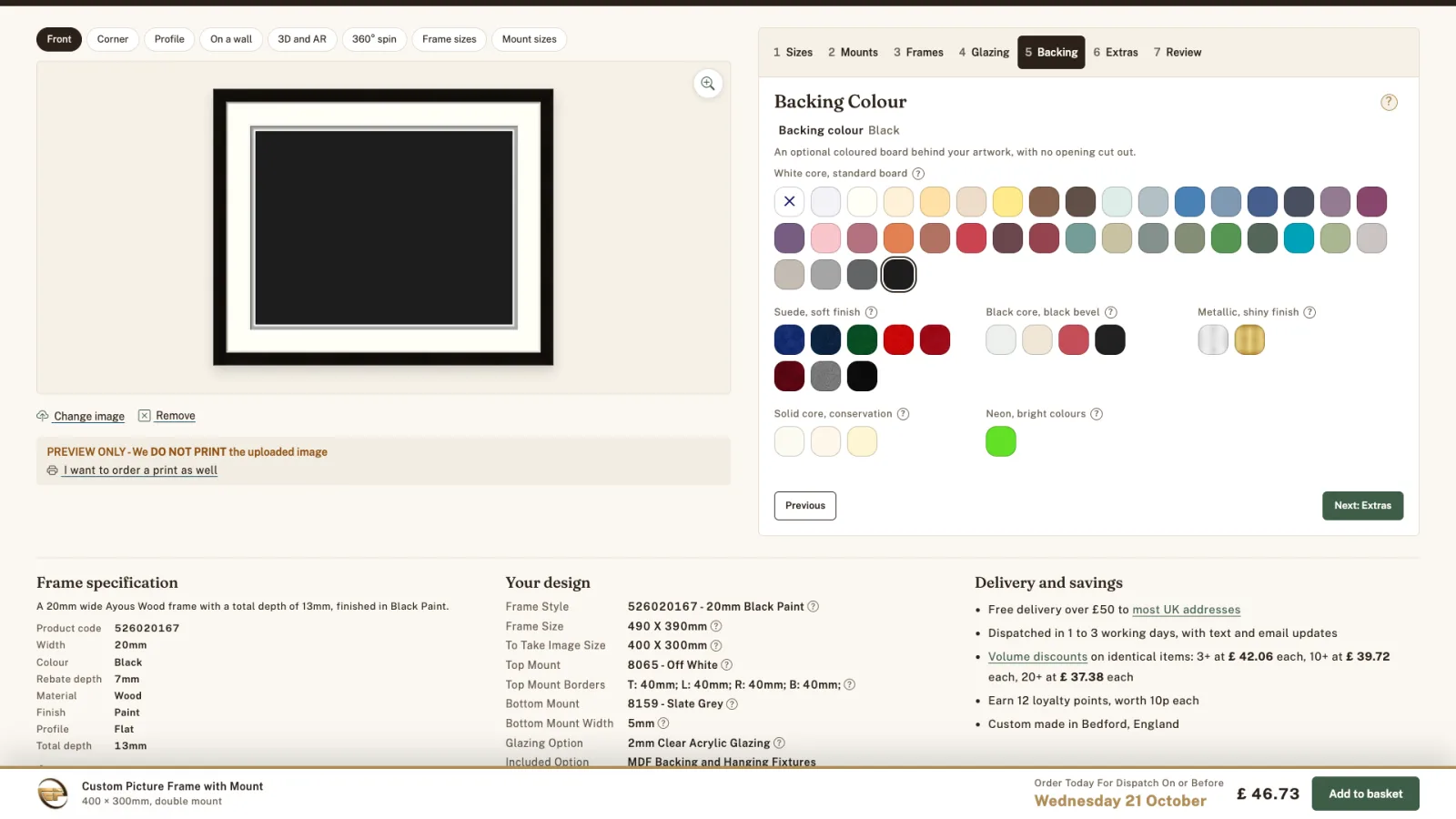Click info icon next to 400 X 300mm
Screen dimensions: 1456x819
(x=716, y=645)
